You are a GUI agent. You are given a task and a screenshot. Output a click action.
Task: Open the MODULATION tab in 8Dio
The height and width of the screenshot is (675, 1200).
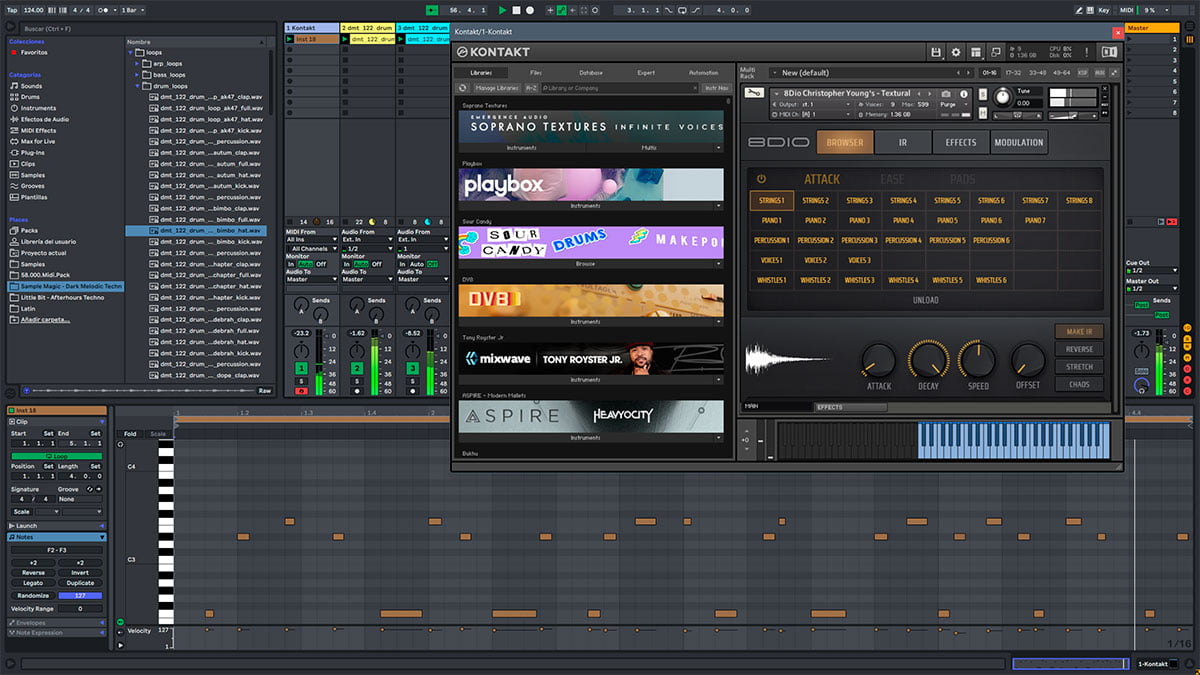coord(1019,142)
